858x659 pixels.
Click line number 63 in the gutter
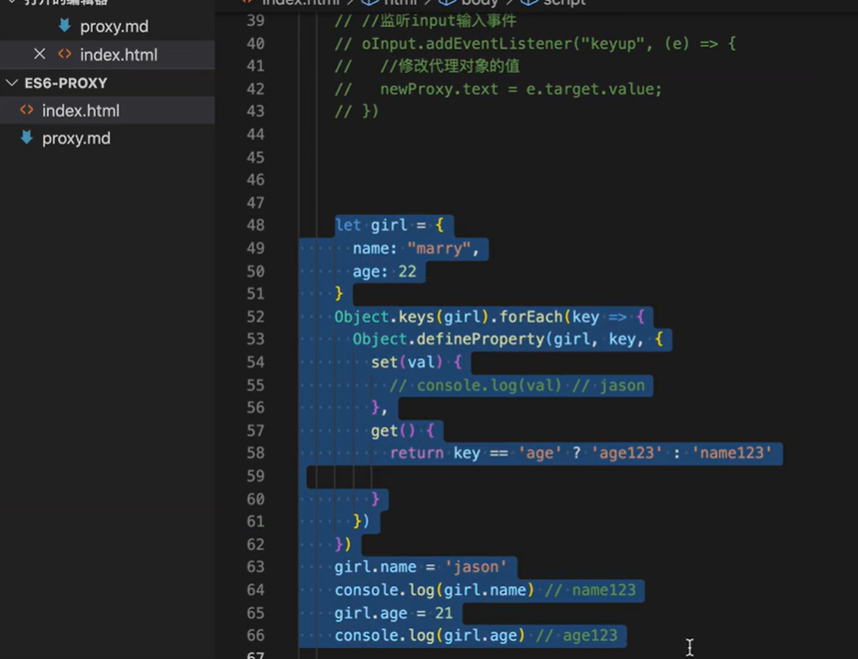click(256, 566)
